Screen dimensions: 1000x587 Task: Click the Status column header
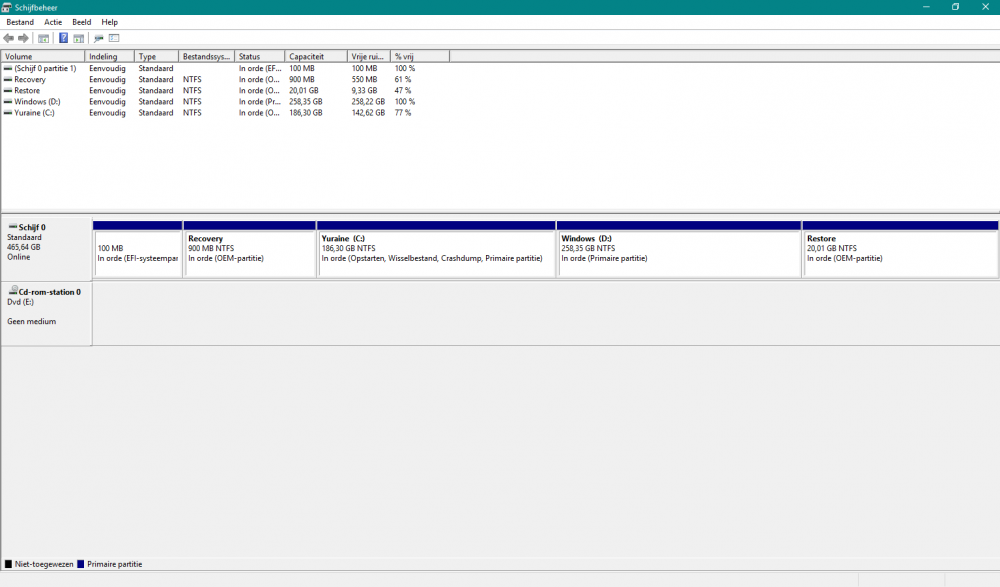tap(259, 57)
